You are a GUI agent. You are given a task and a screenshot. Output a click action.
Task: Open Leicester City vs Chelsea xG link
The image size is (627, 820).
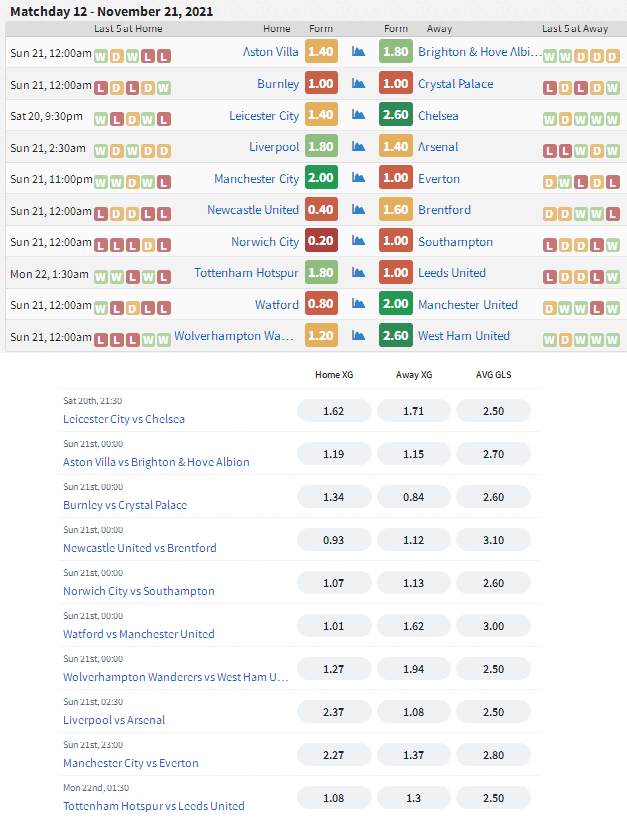(x=124, y=419)
